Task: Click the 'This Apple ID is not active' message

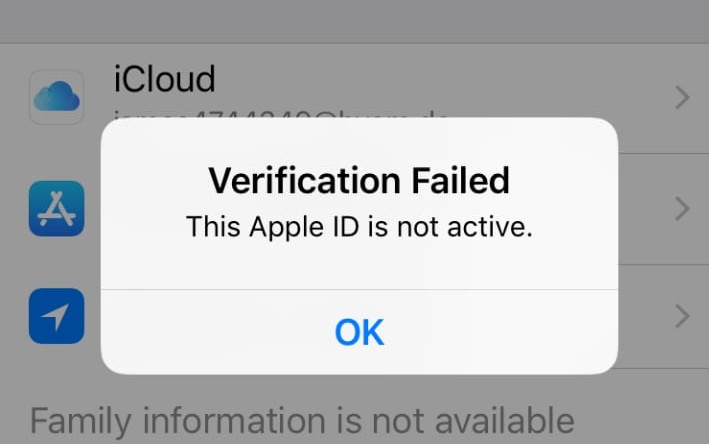Action: [359, 227]
